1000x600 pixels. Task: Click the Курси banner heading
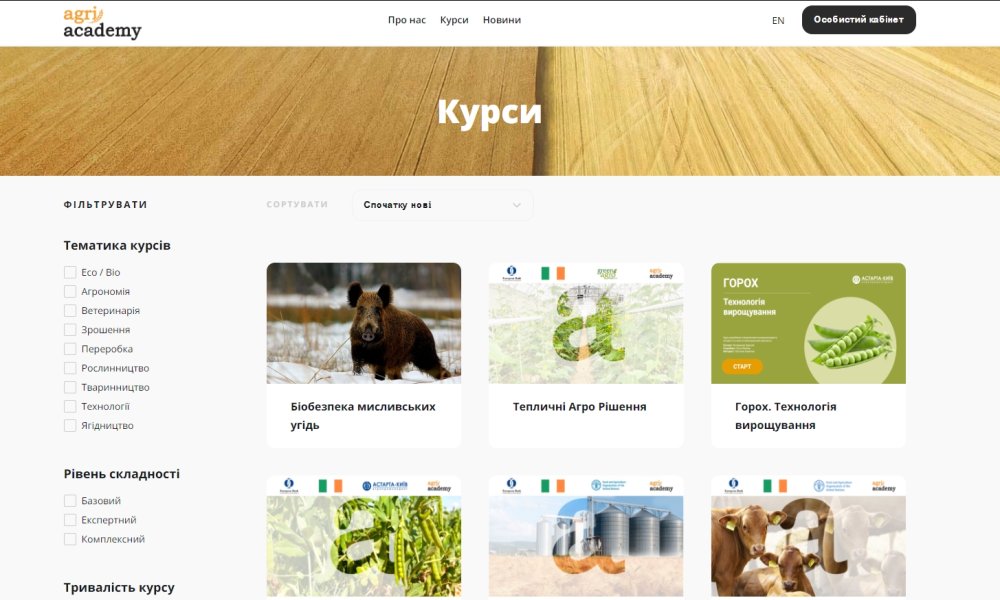coord(489,112)
